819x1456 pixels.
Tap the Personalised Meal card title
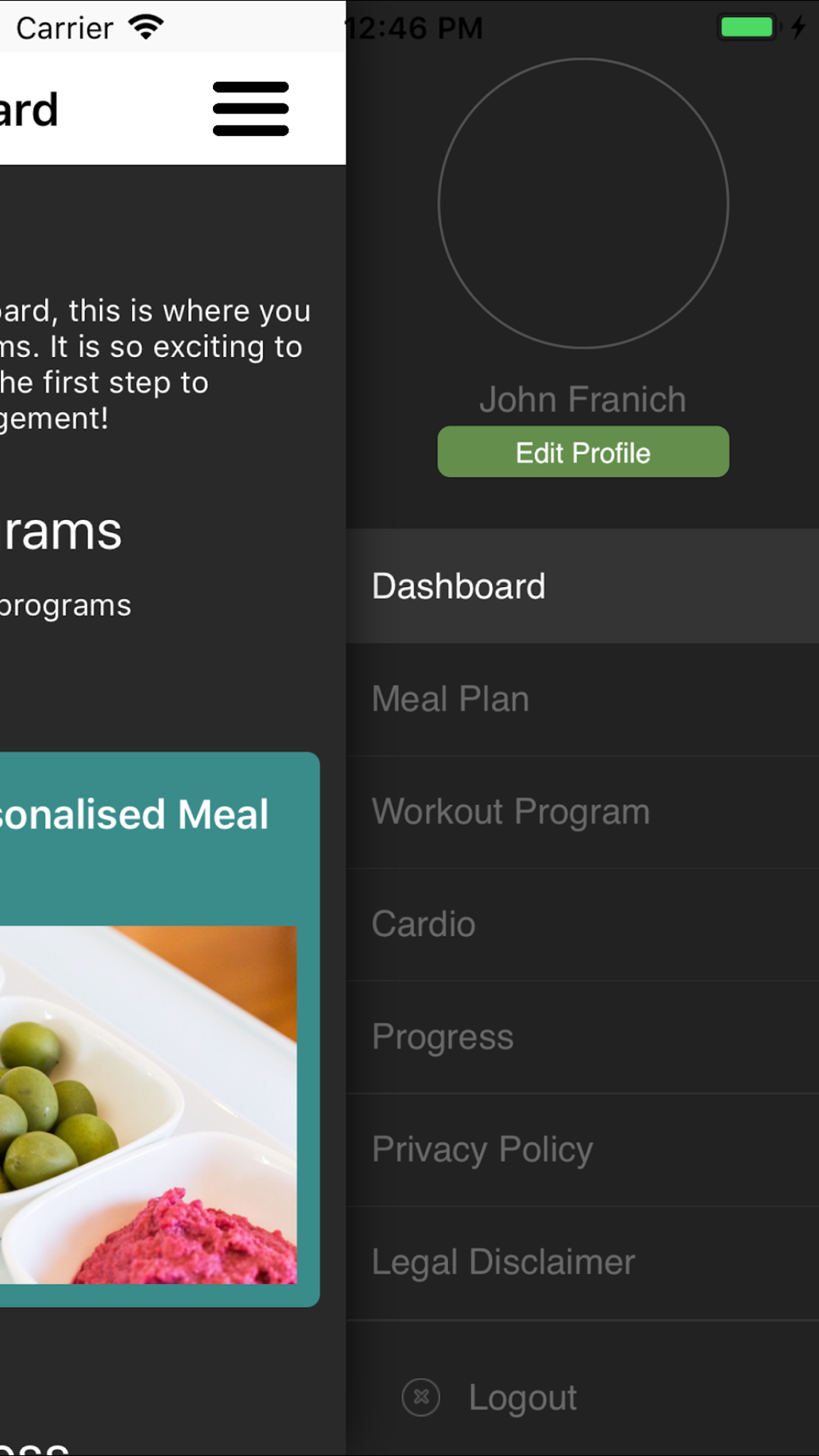[133, 815]
